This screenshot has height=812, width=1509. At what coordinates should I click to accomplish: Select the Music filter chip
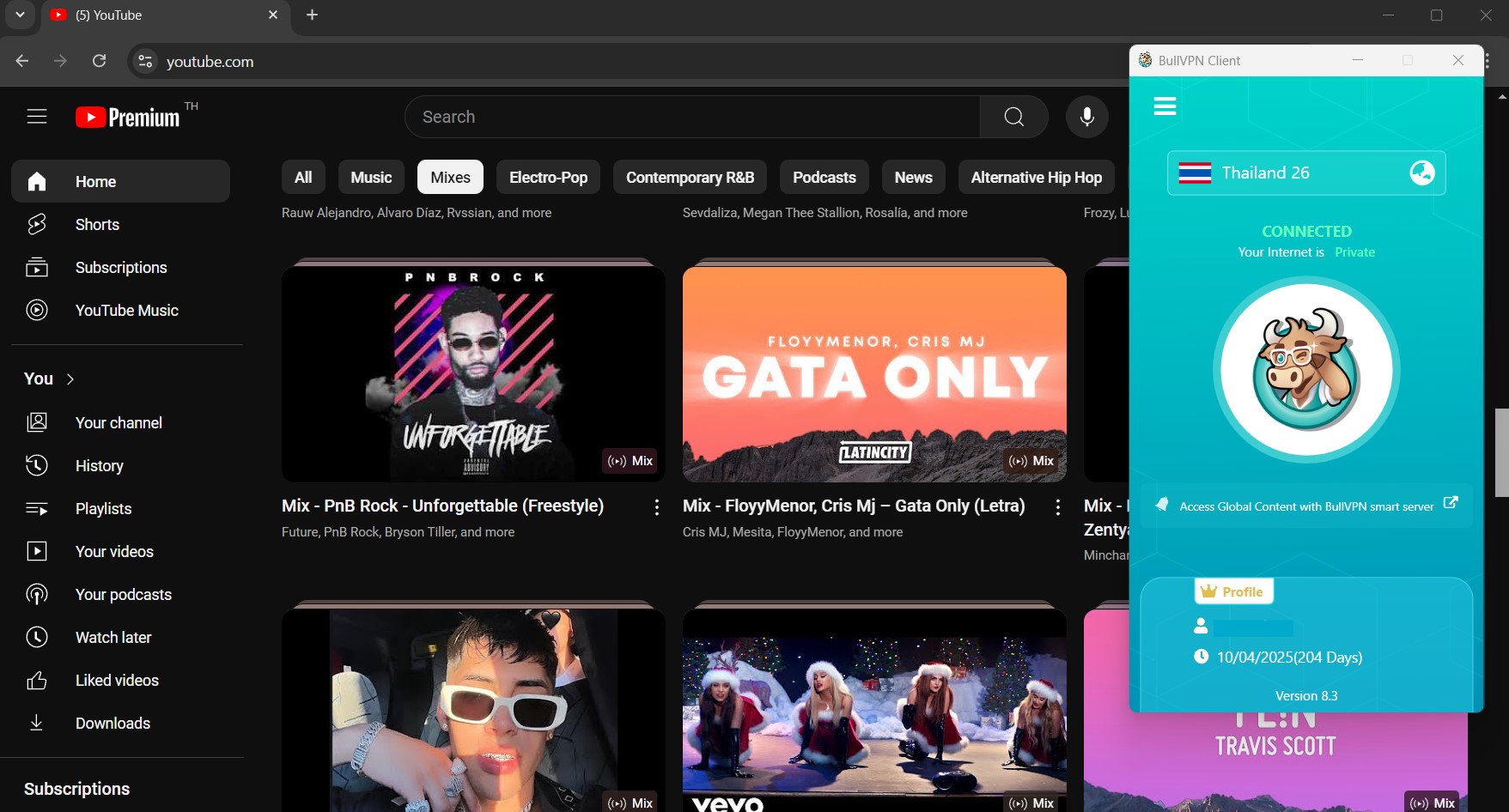tap(371, 178)
